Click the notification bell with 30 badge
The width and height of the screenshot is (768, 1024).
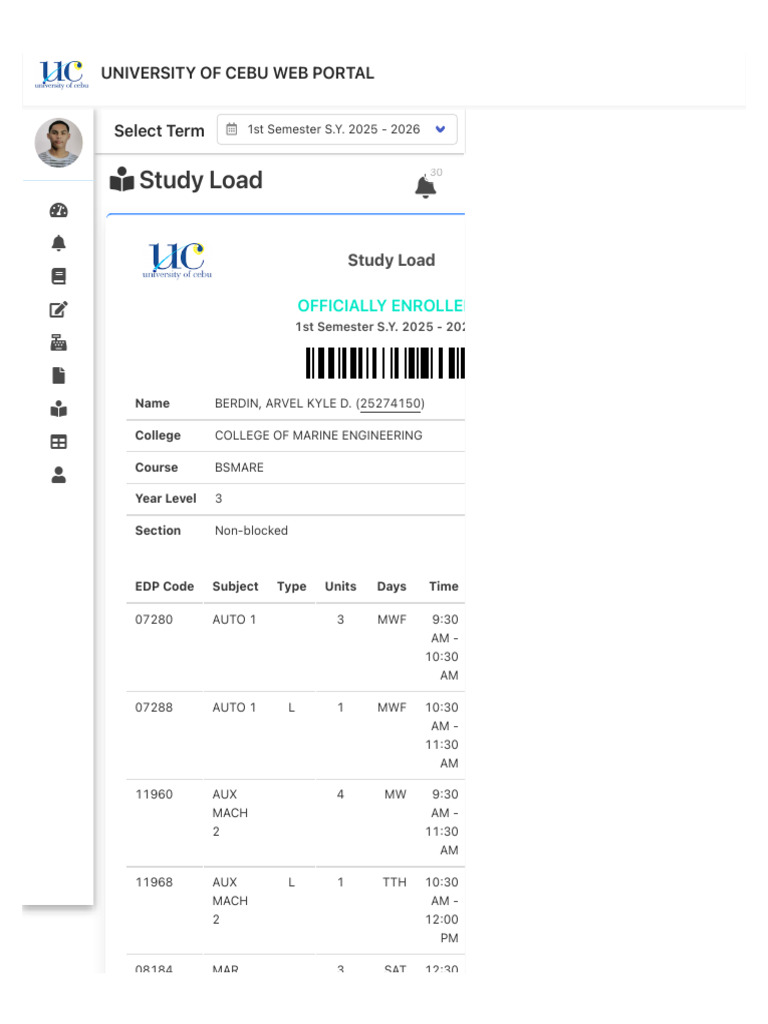pos(426,186)
